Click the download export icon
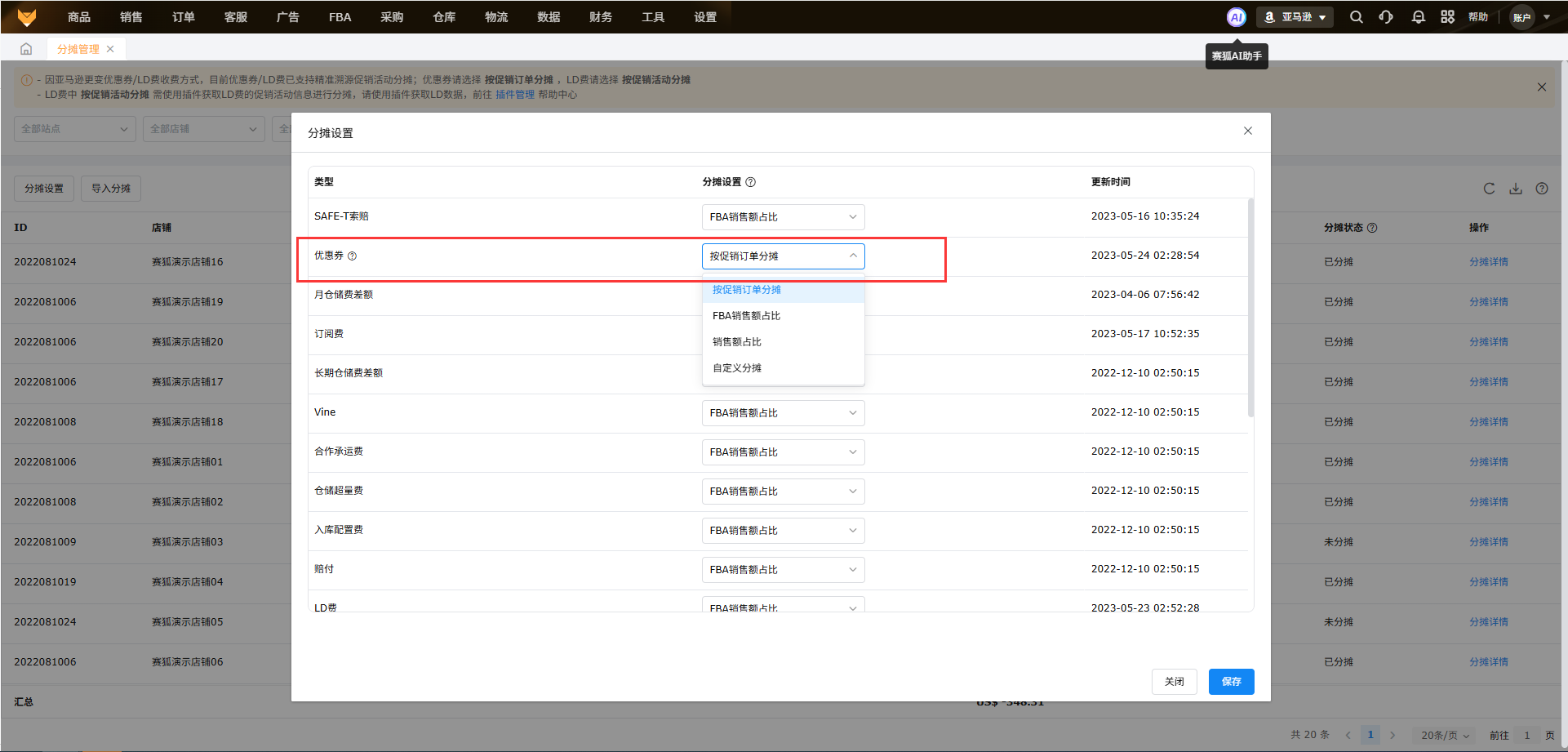Viewport: 1568px width, 752px height. pyautogui.click(x=1516, y=189)
